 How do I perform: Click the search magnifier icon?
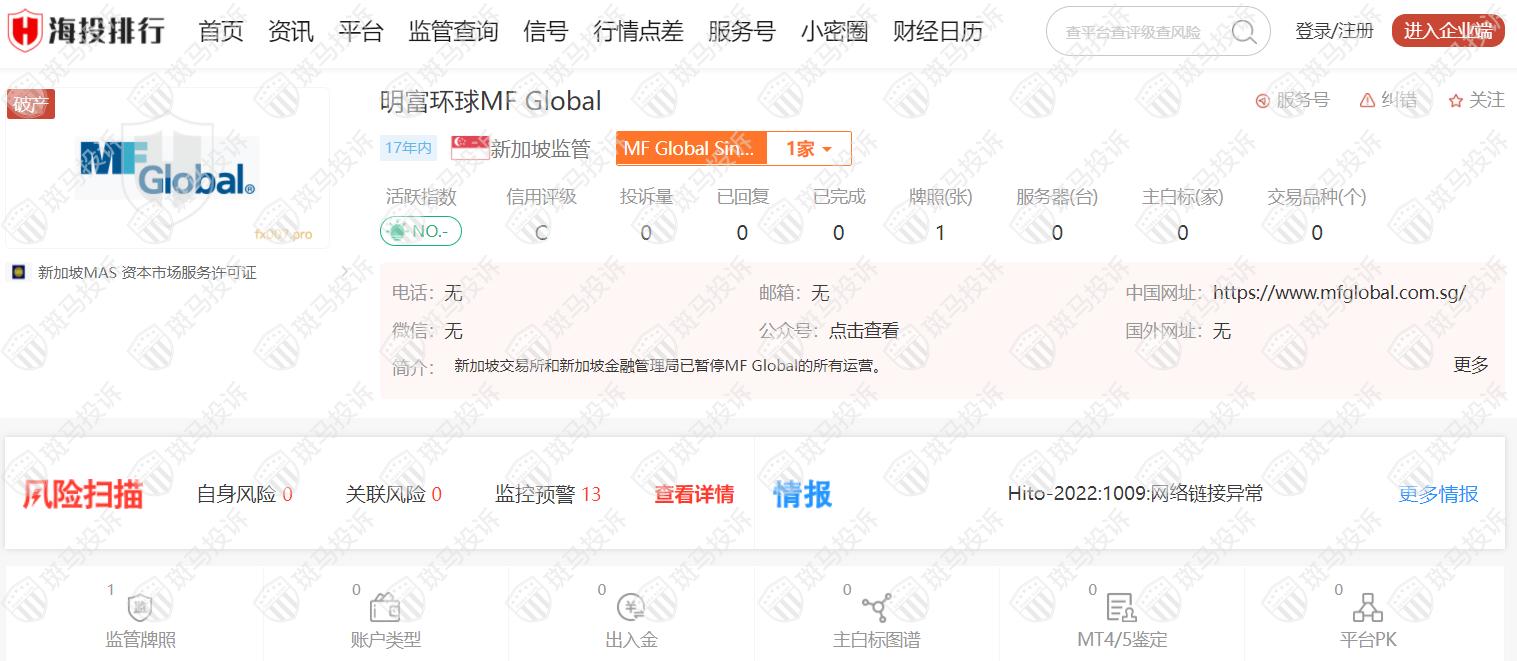click(1244, 32)
